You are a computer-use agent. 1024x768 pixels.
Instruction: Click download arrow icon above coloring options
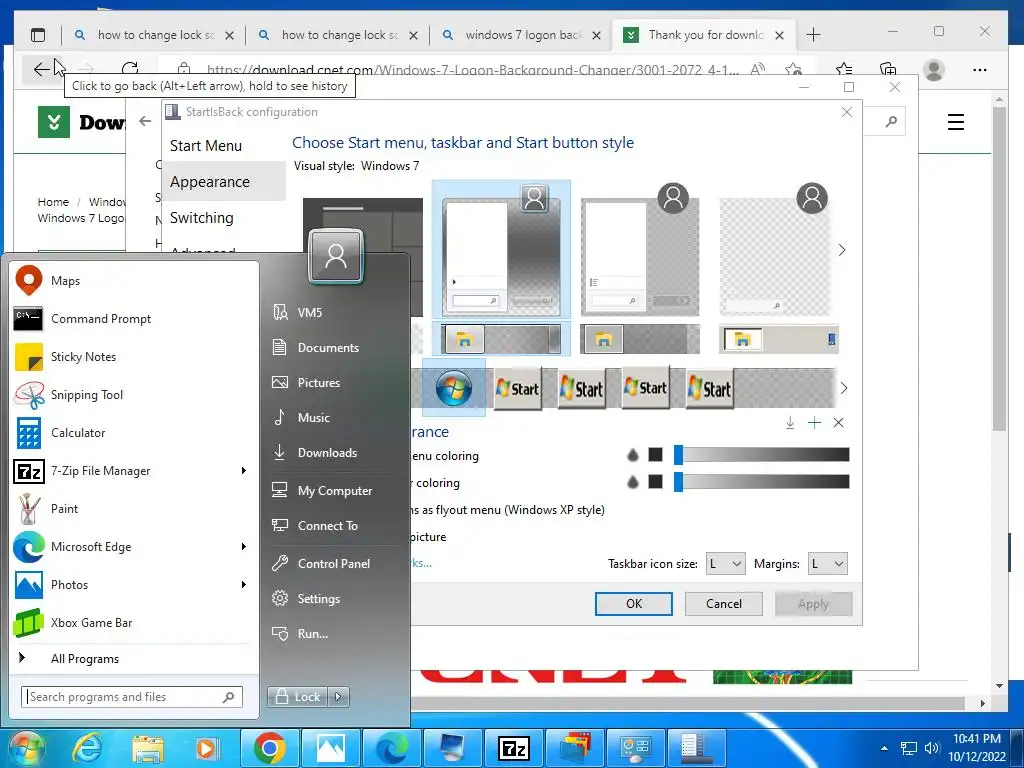click(790, 423)
